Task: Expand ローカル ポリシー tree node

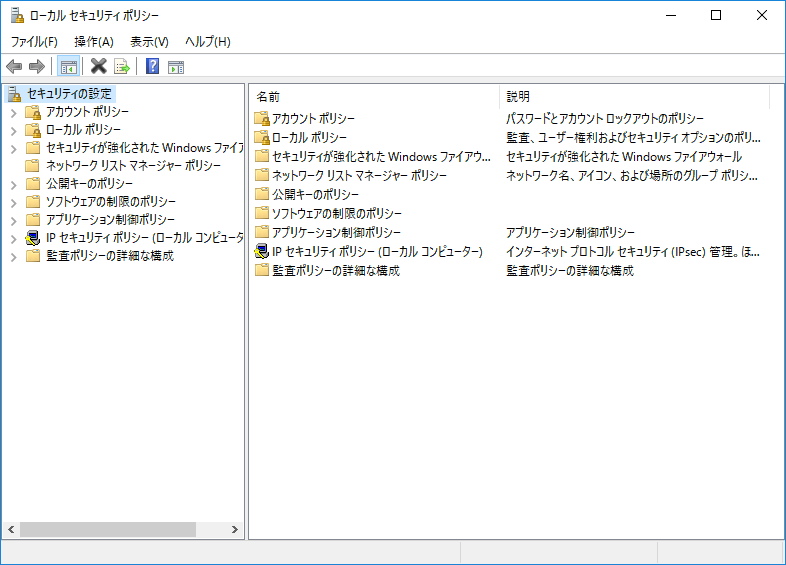Action: pos(14,130)
